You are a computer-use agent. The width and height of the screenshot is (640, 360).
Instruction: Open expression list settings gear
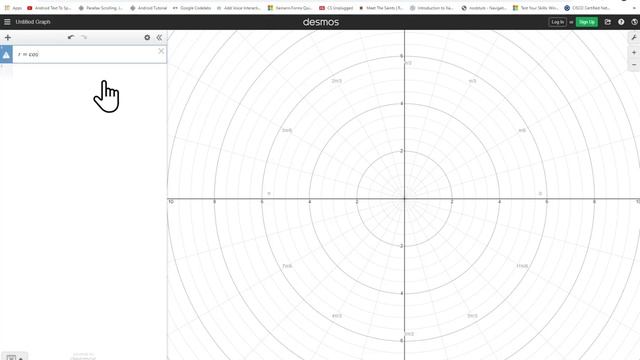click(x=147, y=38)
